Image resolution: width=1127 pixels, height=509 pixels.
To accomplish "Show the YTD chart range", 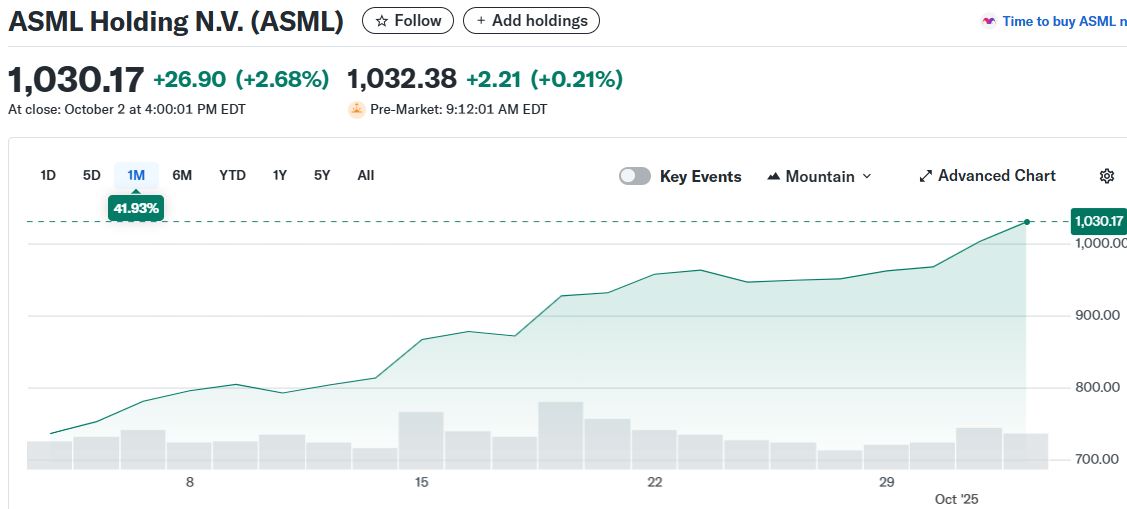I will pos(232,175).
